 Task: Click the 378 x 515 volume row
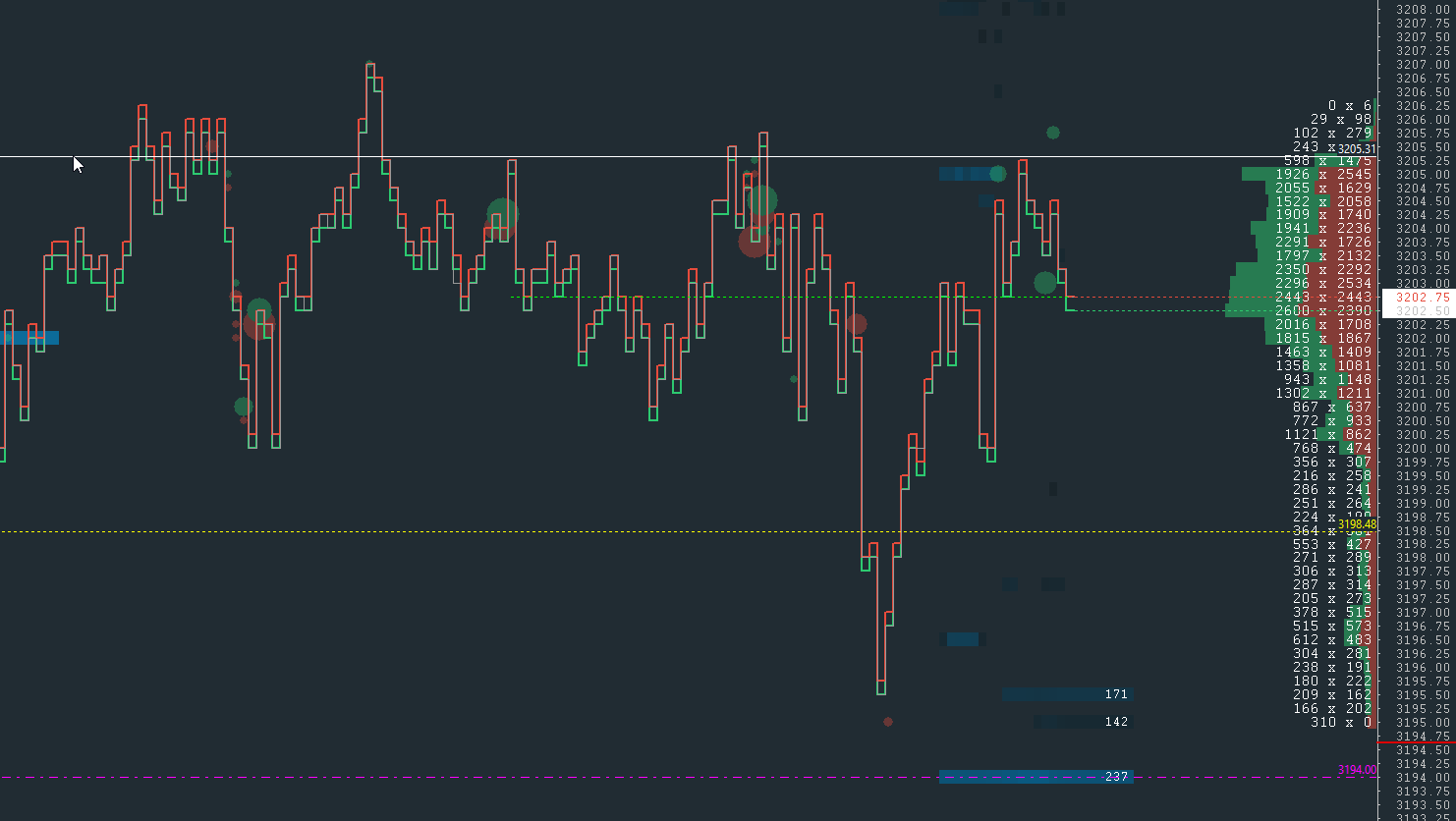point(1333,612)
